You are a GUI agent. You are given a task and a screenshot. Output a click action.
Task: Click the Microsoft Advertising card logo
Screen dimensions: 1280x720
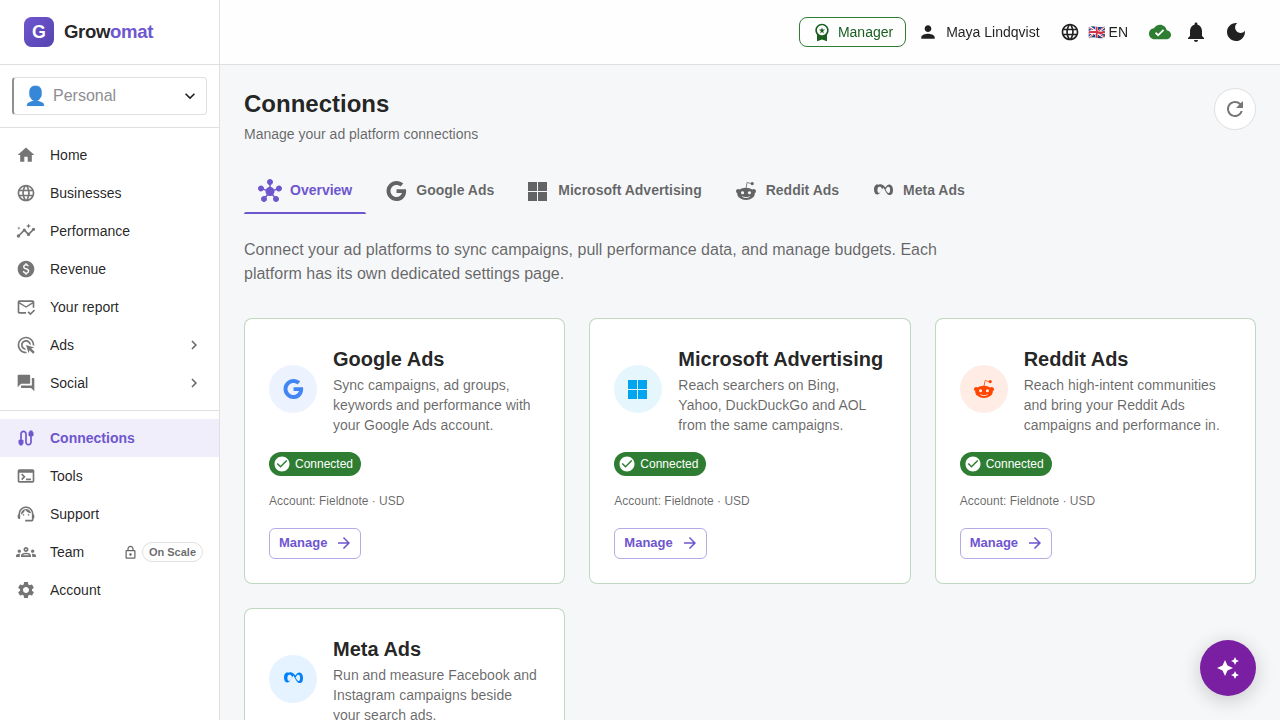pos(638,389)
